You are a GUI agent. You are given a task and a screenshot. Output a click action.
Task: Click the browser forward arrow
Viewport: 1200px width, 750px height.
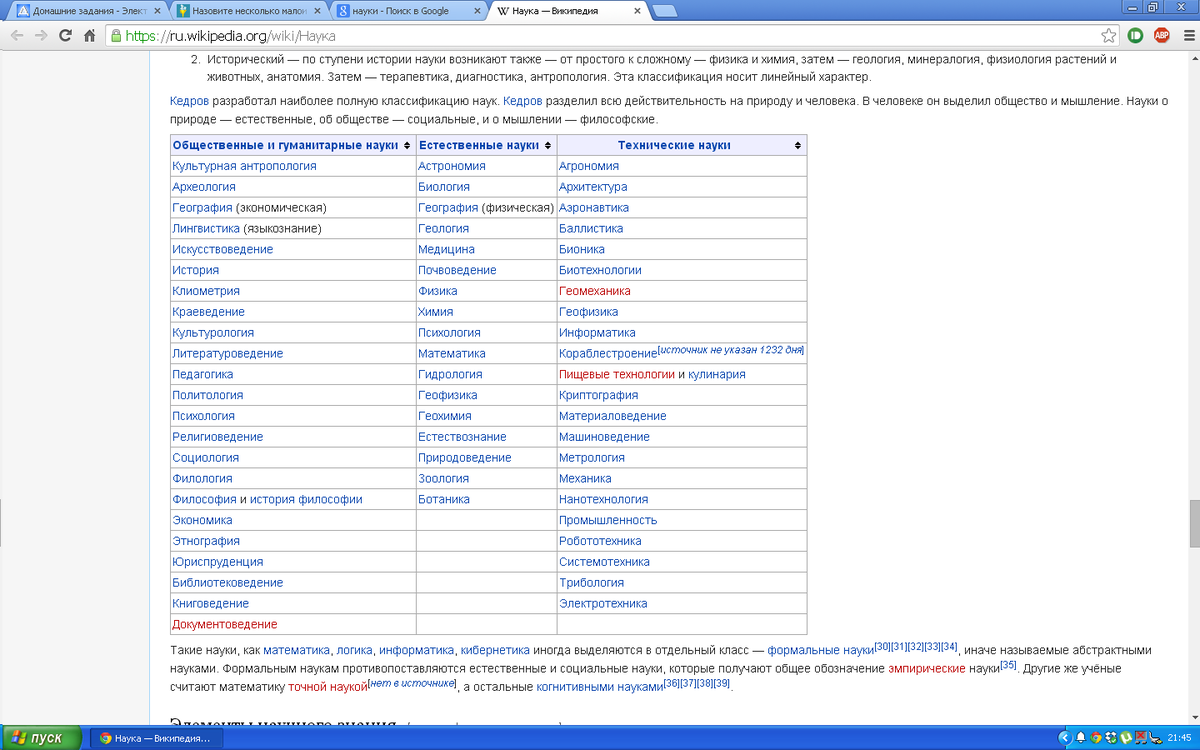pos(41,35)
